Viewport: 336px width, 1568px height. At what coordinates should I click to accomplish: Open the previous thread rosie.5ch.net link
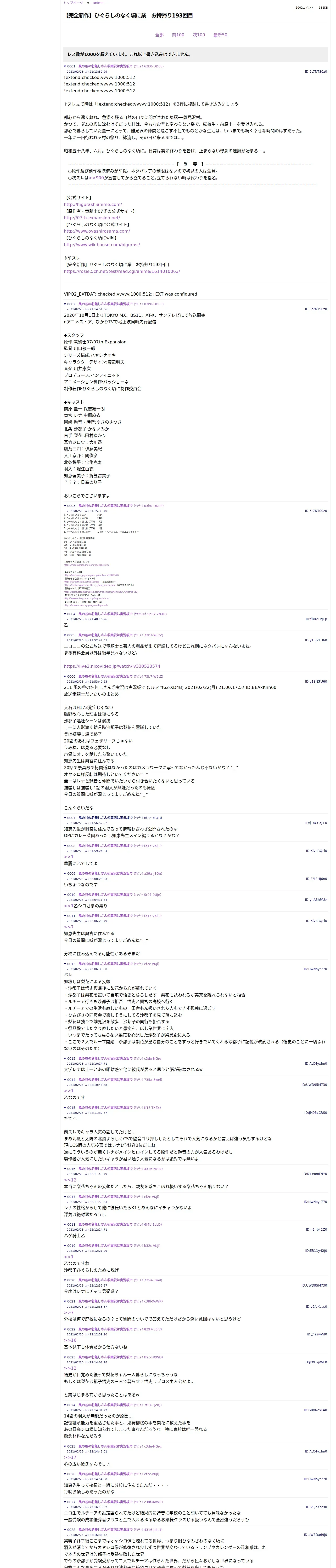click(122, 272)
